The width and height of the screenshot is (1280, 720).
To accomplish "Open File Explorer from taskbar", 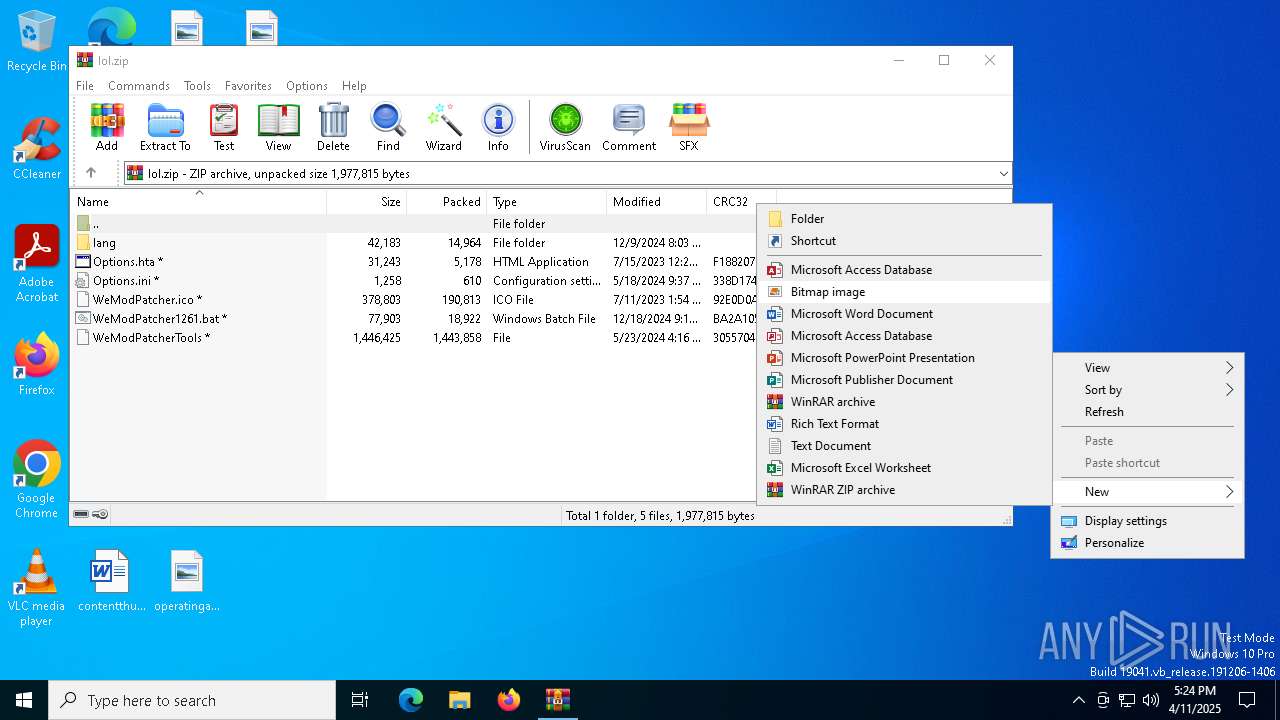I will pyautogui.click(x=460, y=700).
